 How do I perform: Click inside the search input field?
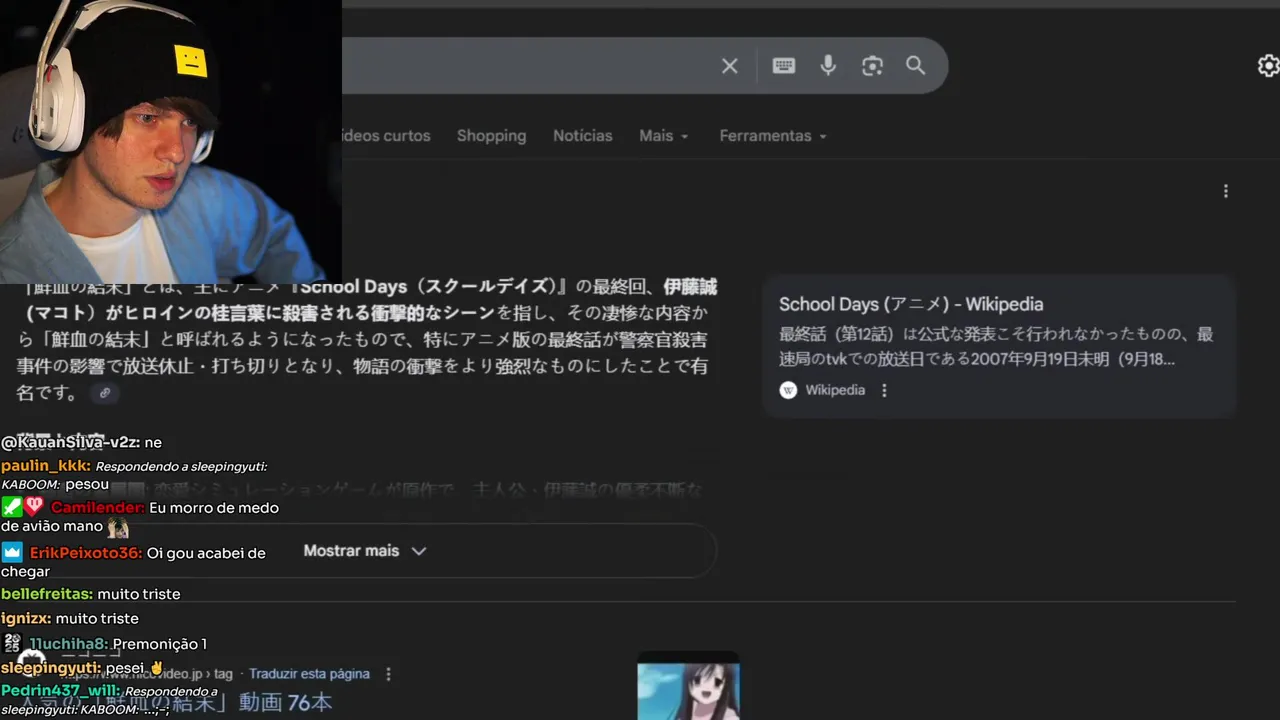pos(530,66)
